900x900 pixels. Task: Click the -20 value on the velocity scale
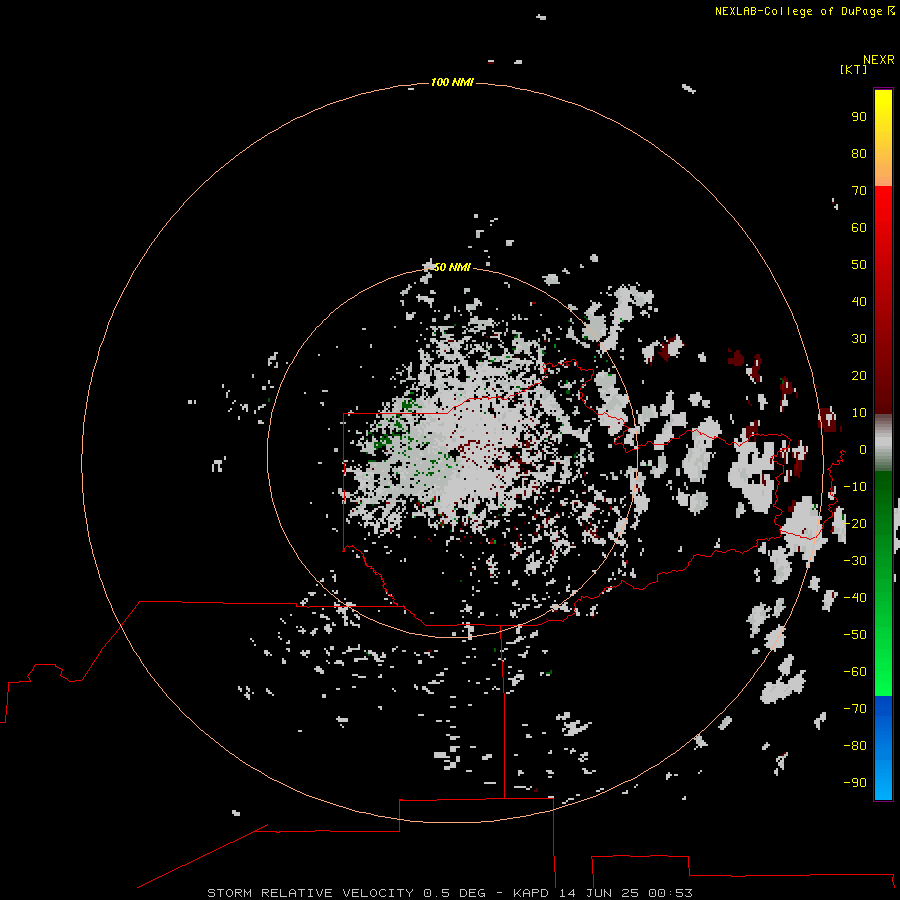pyautogui.click(x=855, y=523)
